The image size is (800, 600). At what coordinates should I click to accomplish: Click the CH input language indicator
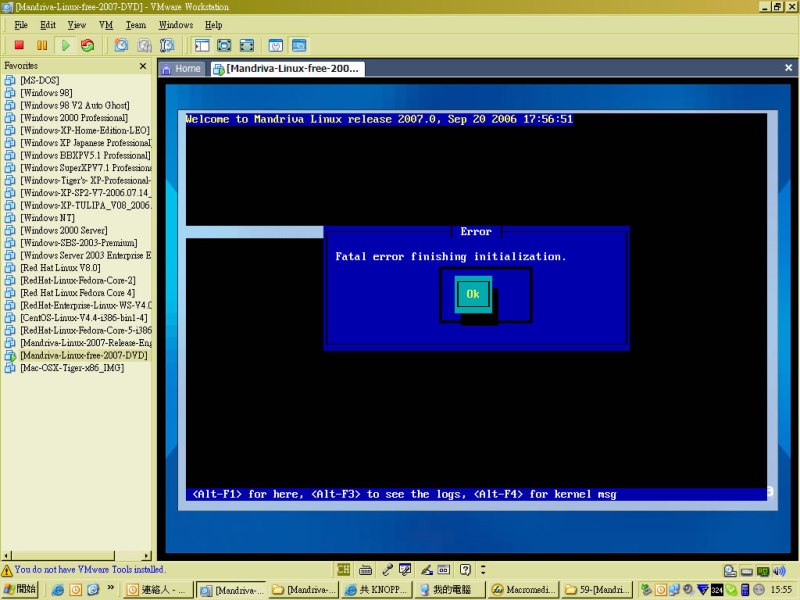click(x=343, y=569)
